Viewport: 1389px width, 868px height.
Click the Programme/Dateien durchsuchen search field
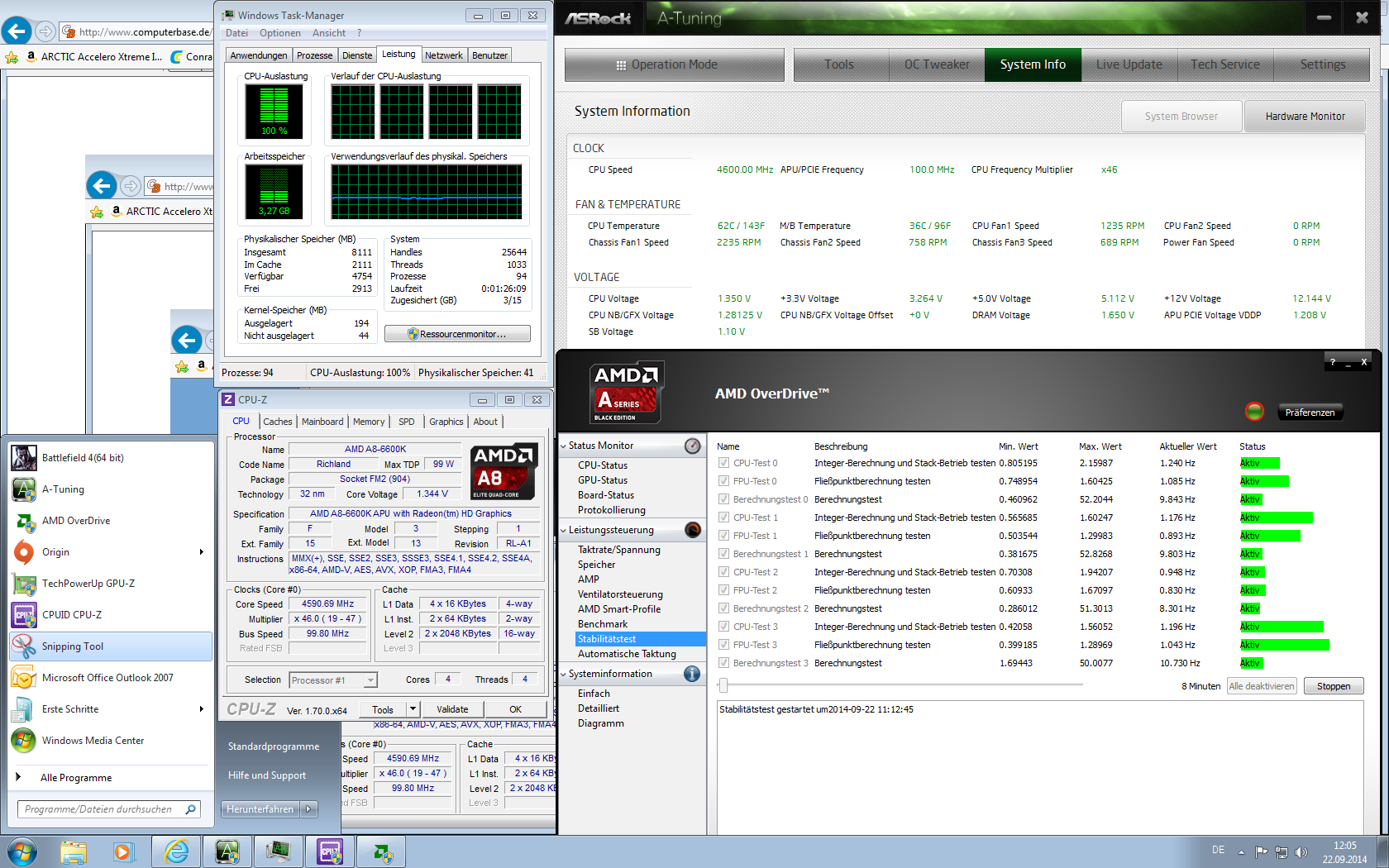[x=108, y=809]
